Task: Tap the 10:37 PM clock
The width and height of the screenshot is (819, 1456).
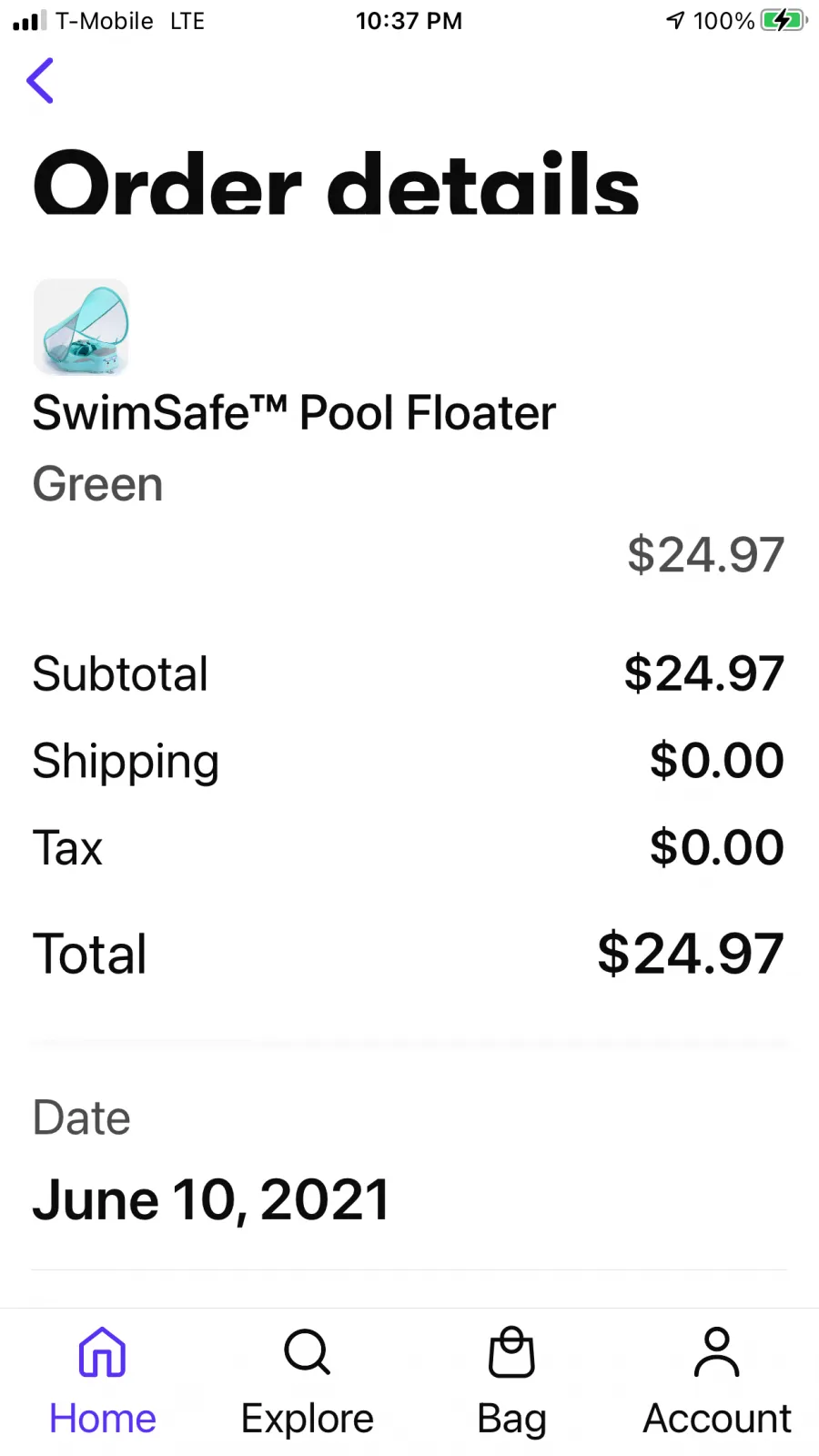Action: (x=409, y=21)
